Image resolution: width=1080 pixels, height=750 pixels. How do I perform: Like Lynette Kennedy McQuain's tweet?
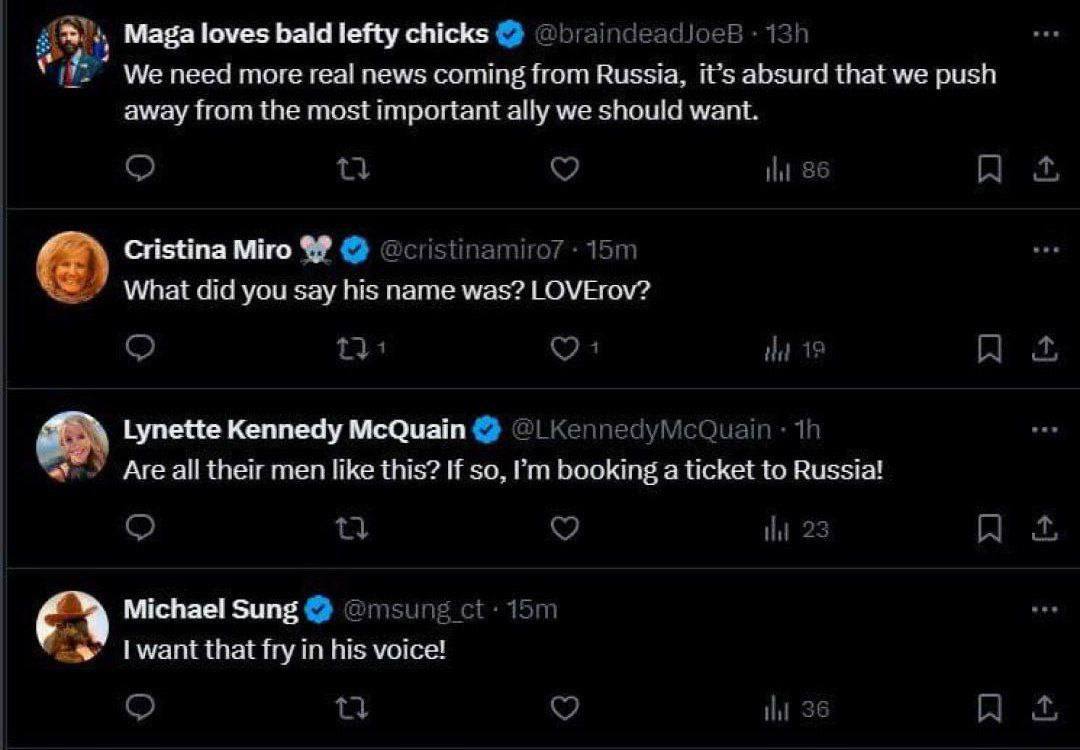pos(565,528)
